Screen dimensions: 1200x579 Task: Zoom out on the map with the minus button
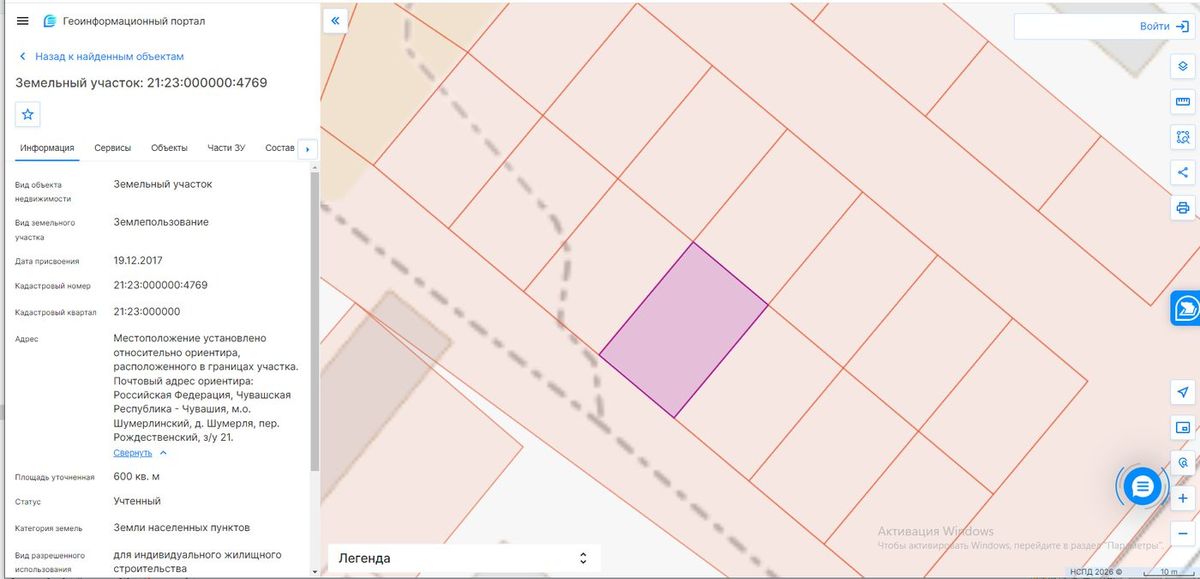[1183, 533]
